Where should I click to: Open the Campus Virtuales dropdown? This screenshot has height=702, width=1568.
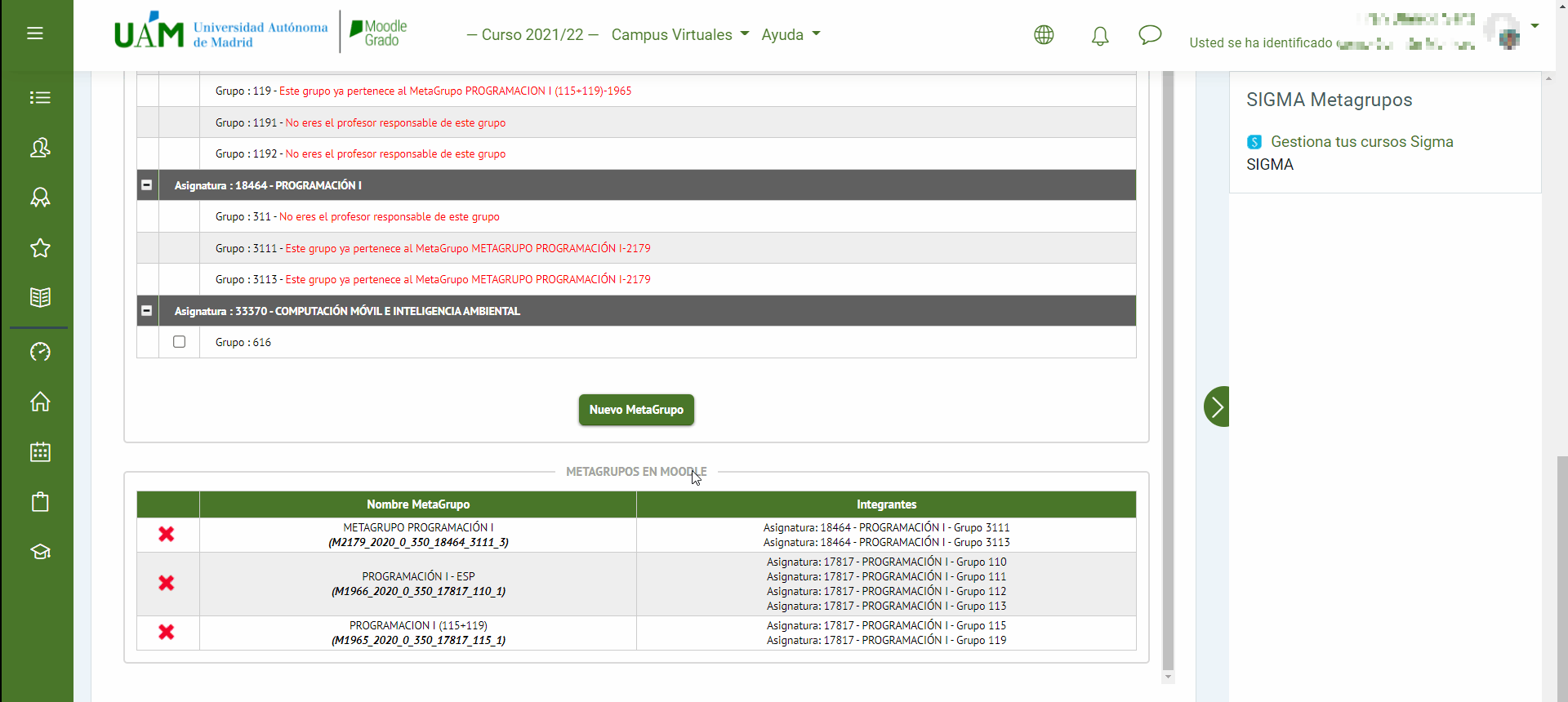679,35
